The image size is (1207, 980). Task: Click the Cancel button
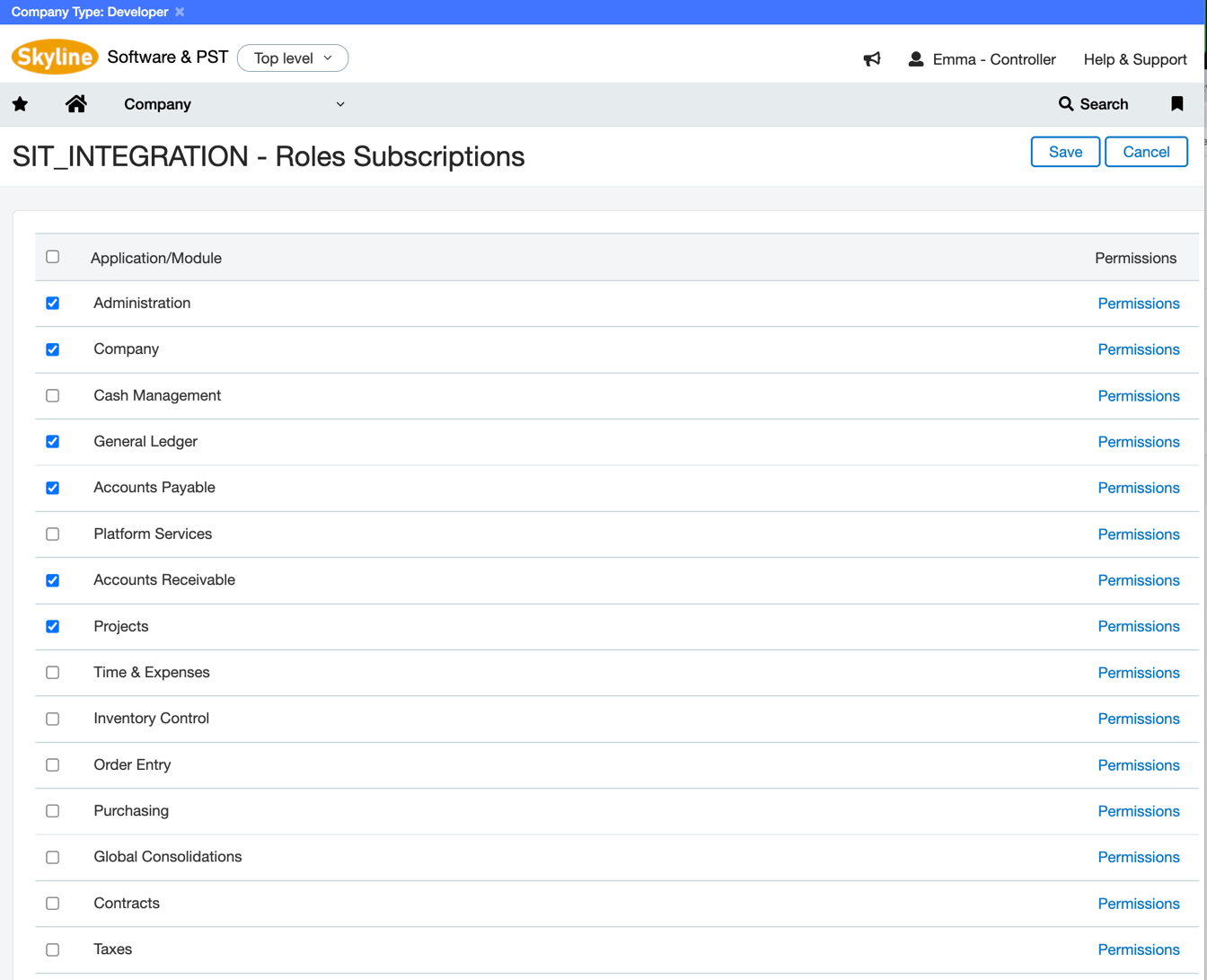click(x=1146, y=152)
